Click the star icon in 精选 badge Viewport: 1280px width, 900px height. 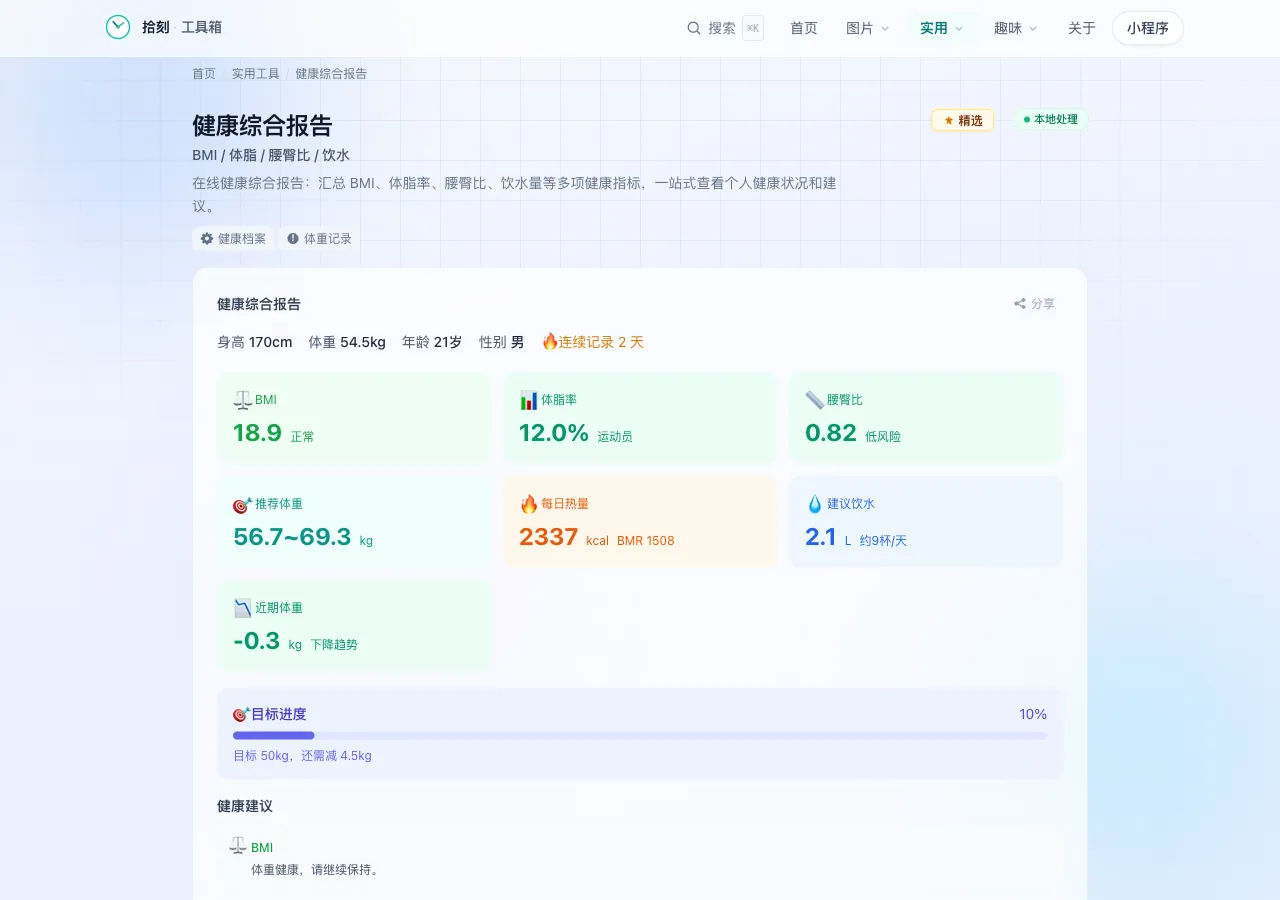tap(949, 120)
